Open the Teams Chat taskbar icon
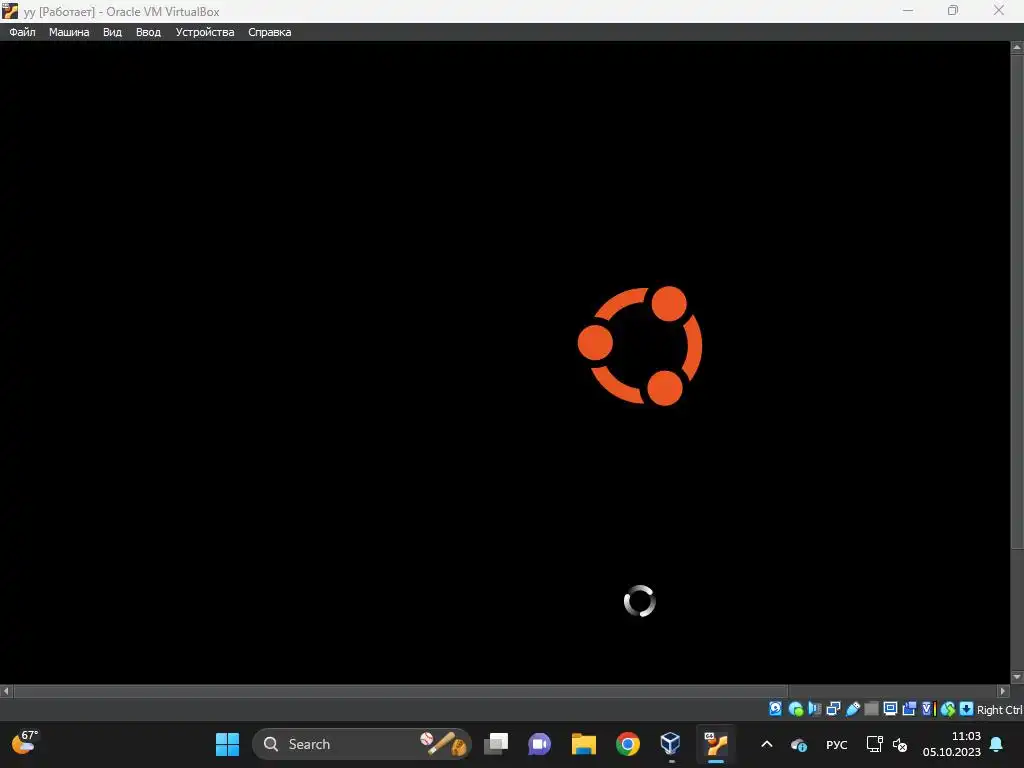The height and width of the screenshot is (768, 1024). click(x=539, y=744)
